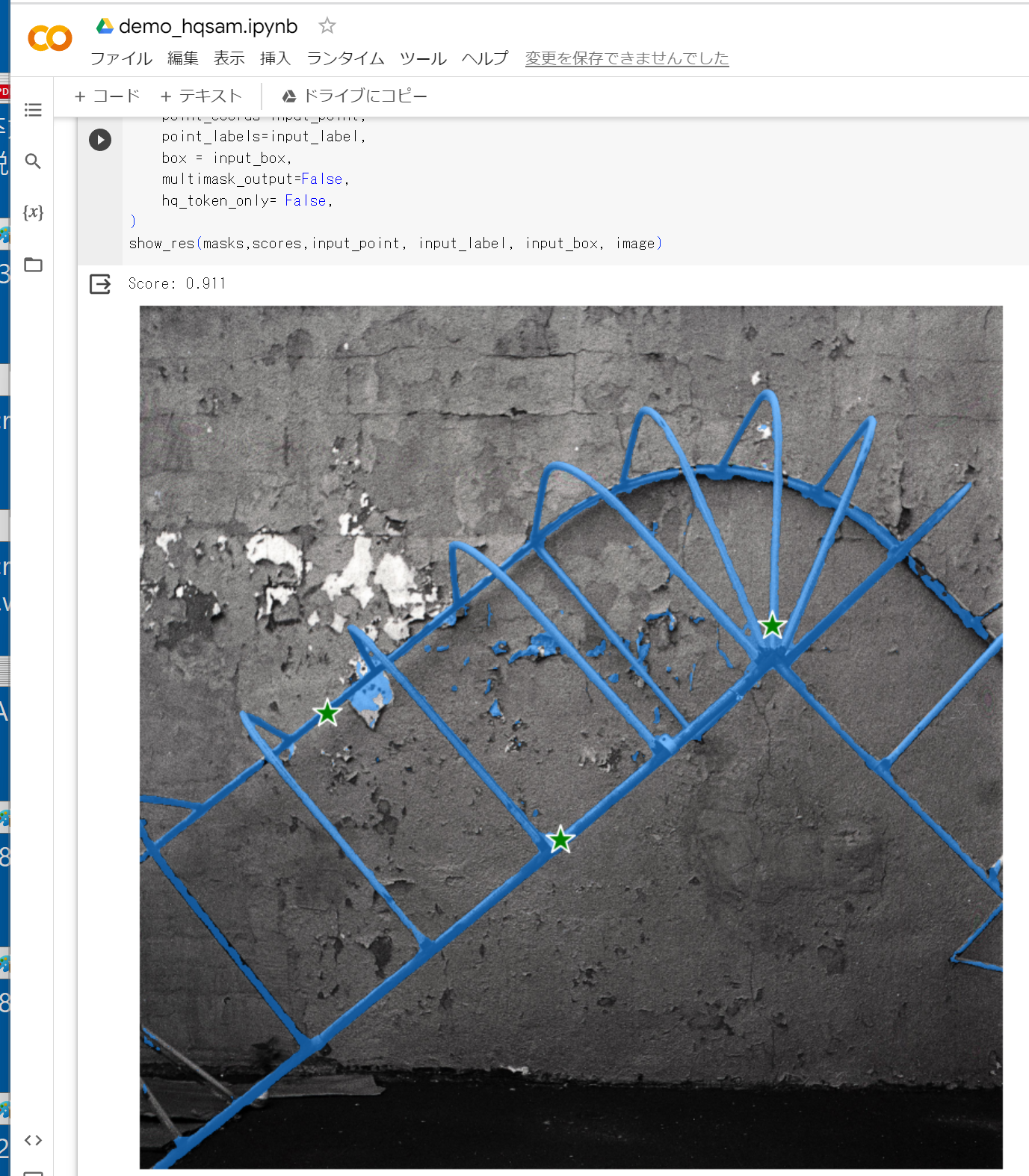The width and height of the screenshot is (1029, 1176).
Task: Open the code snippets panel icon
Action: pos(33,1140)
